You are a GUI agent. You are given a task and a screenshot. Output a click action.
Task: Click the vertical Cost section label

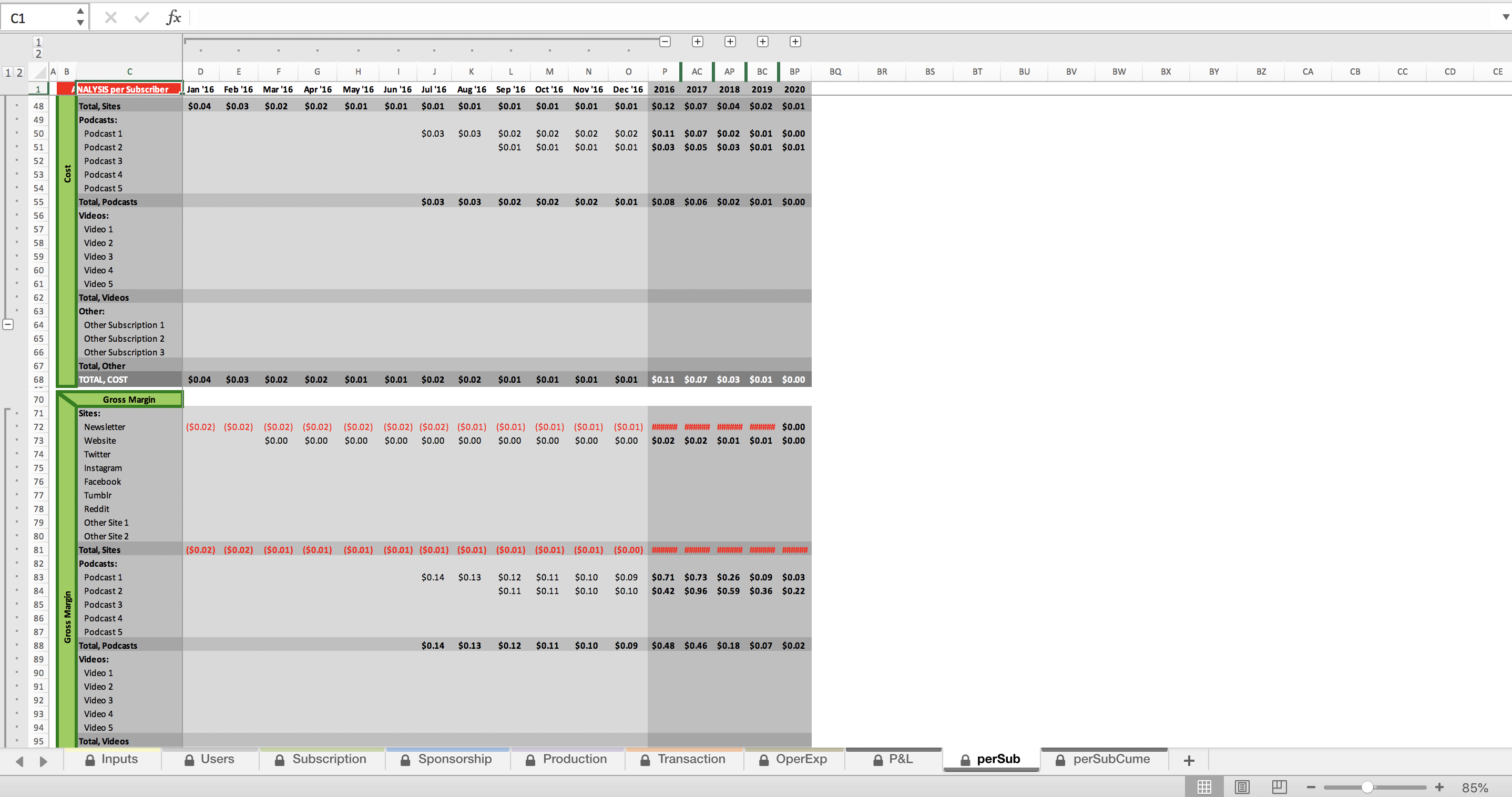(67, 173)
